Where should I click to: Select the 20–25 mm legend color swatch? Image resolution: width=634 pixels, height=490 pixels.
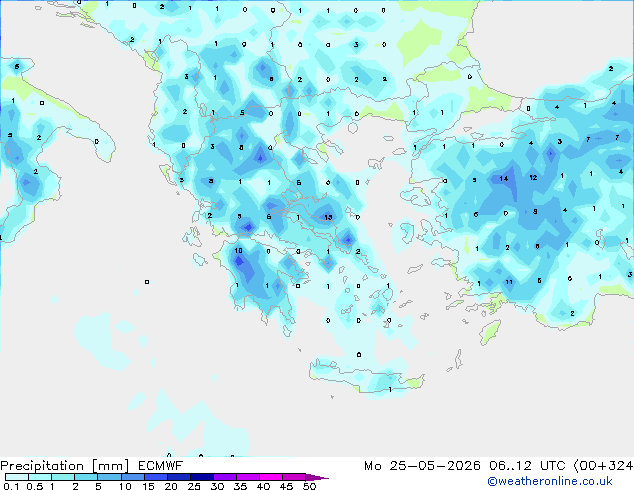(178, 477)
